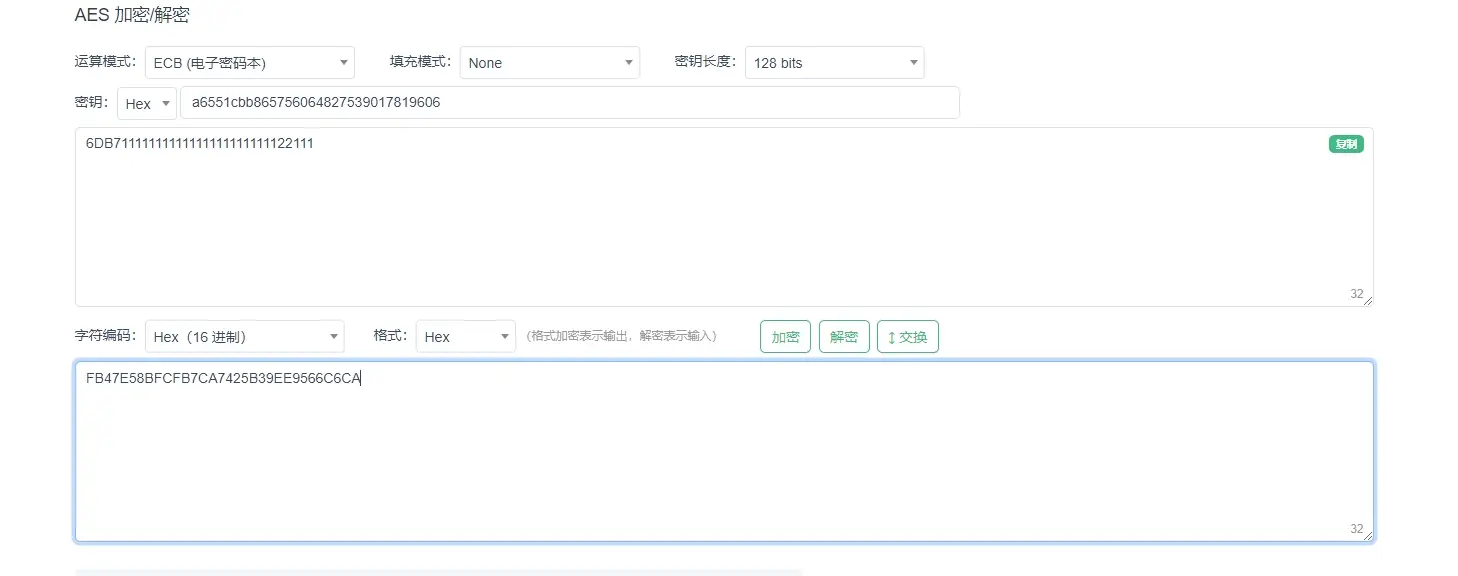Click the 格式加密表示输出 hint text

click(x=621, y=336)
